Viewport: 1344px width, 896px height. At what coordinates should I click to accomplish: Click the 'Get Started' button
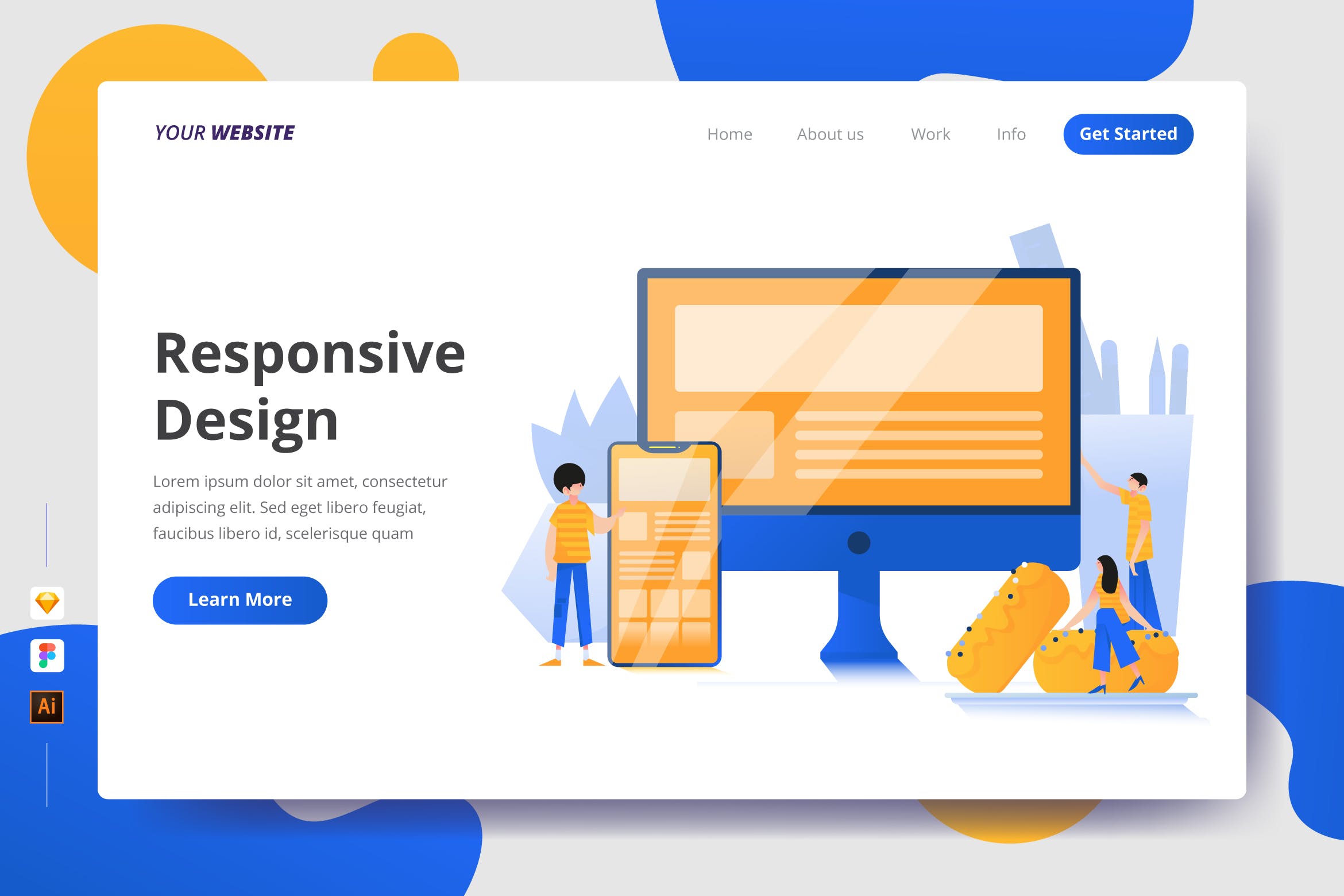coord(1128,133)
